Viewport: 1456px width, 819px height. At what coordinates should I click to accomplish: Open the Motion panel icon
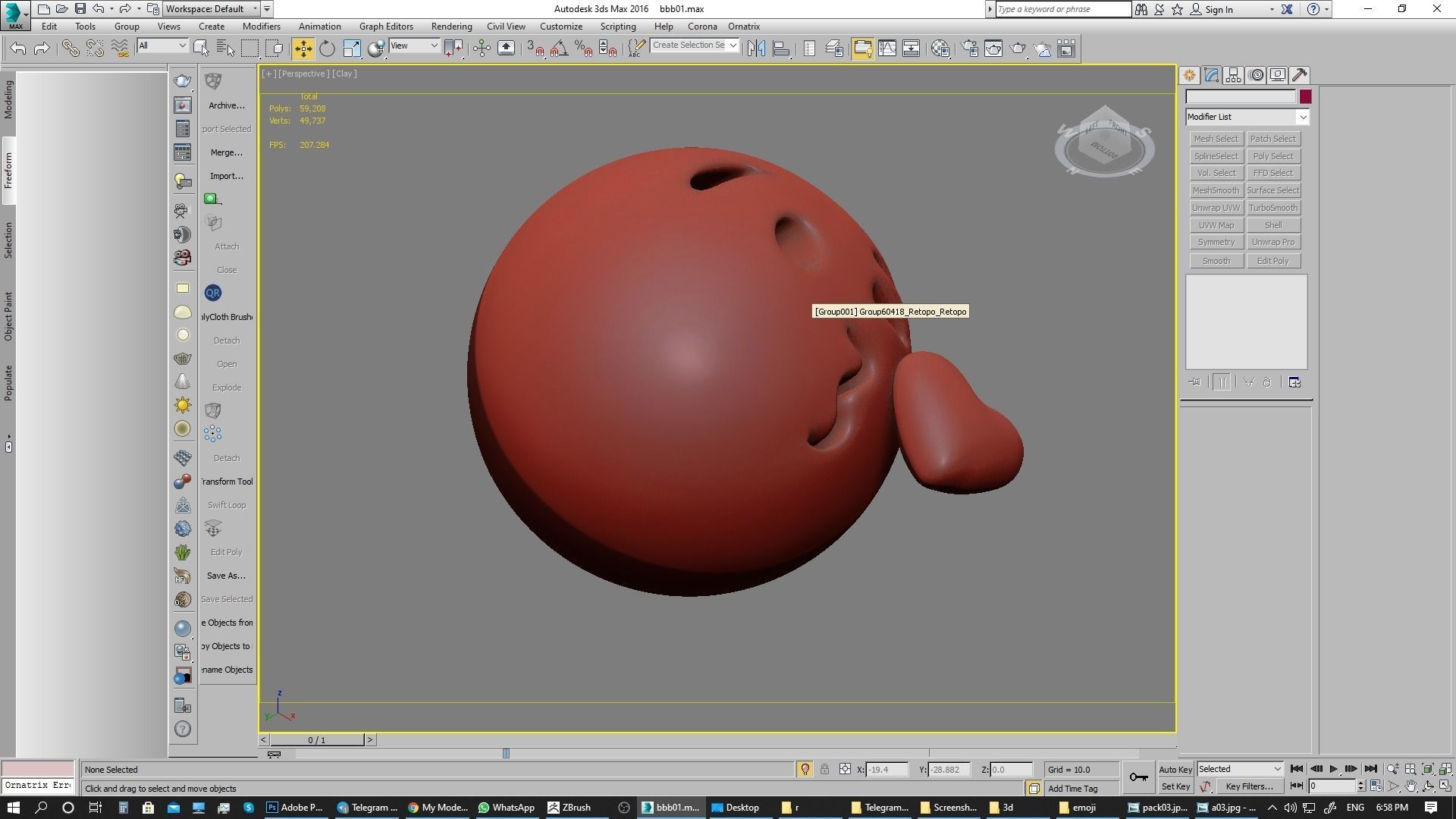(x=1256, y=75)
